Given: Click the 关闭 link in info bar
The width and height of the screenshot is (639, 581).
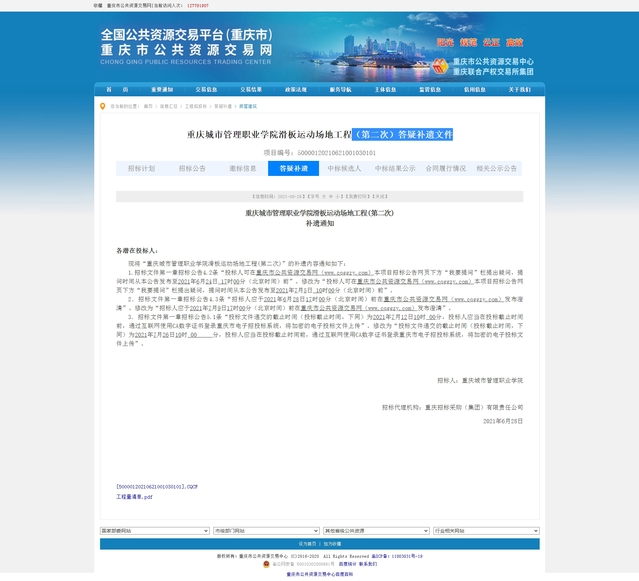Looking at the screenshot, I should pos(379,196).
